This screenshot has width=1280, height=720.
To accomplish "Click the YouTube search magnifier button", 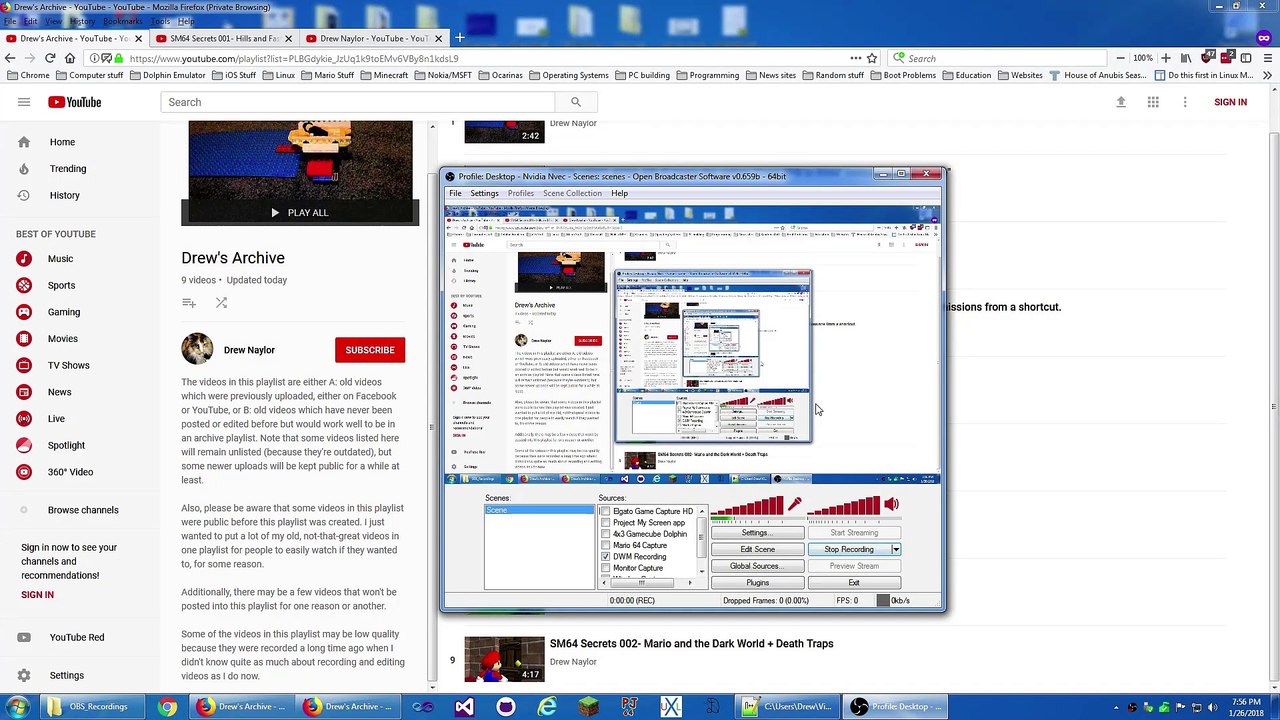I will tap(575, 102).
